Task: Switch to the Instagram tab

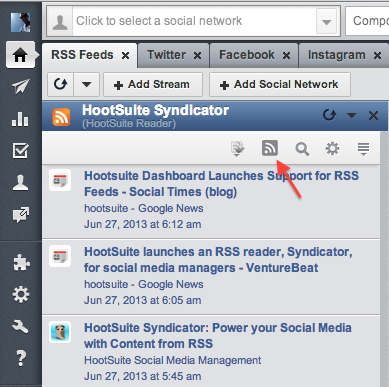Action: pyautogui.click(x=336, y=55)
